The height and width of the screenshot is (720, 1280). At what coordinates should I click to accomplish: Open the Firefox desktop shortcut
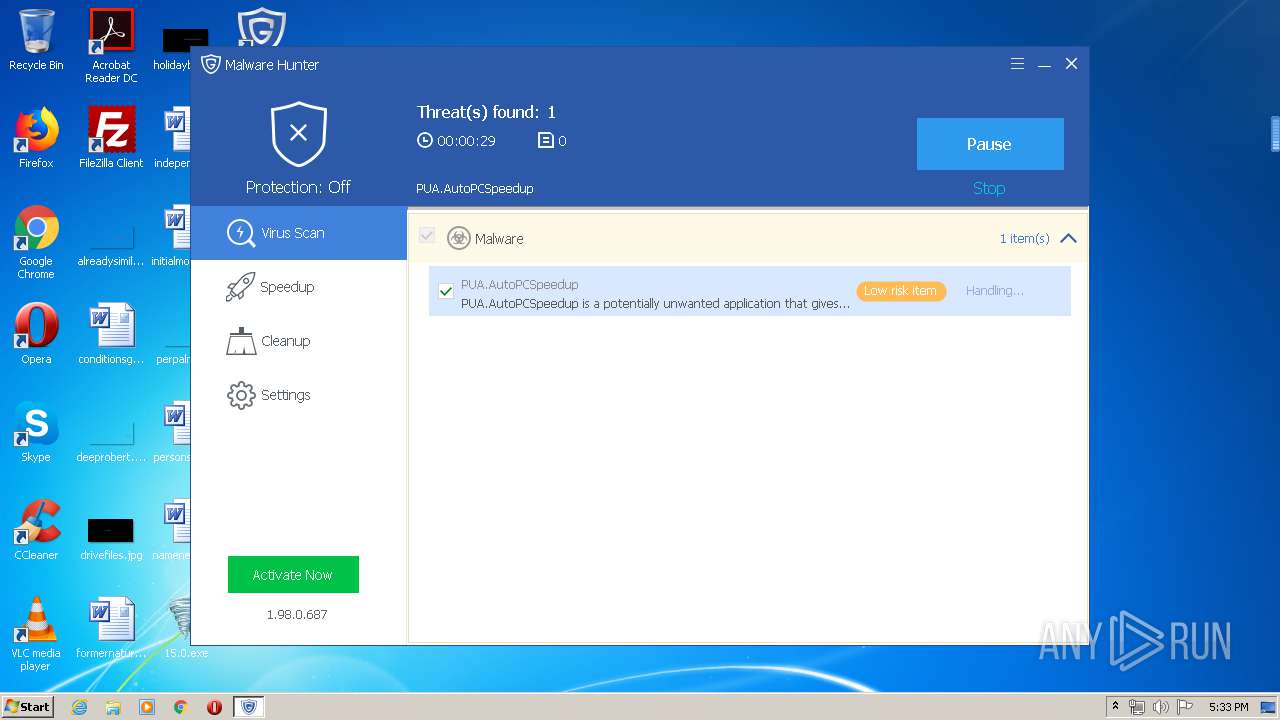click(36, 138)
